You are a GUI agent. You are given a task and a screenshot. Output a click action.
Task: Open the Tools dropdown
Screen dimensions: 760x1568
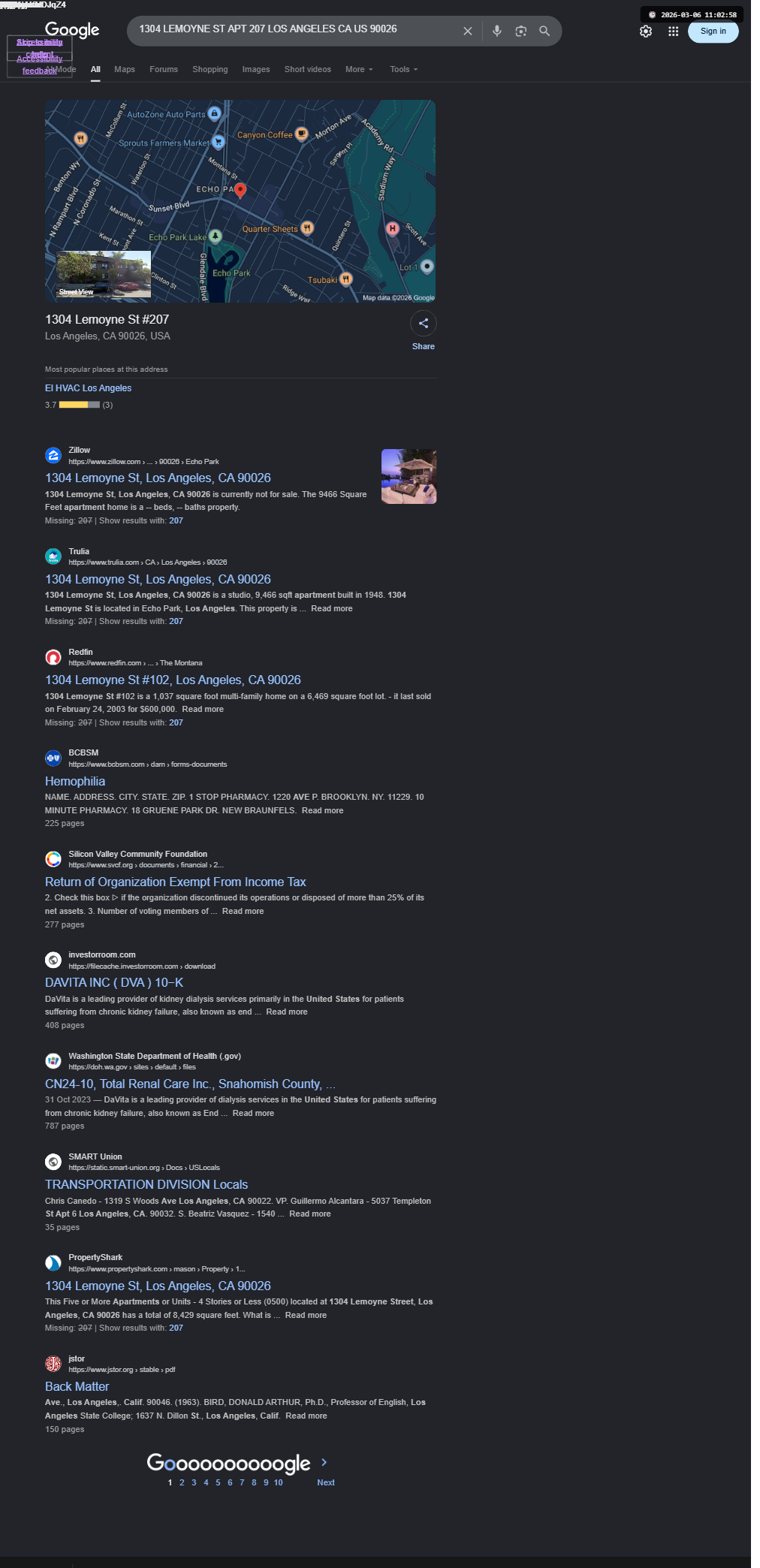pyautogui.click(x=403, y=69)
